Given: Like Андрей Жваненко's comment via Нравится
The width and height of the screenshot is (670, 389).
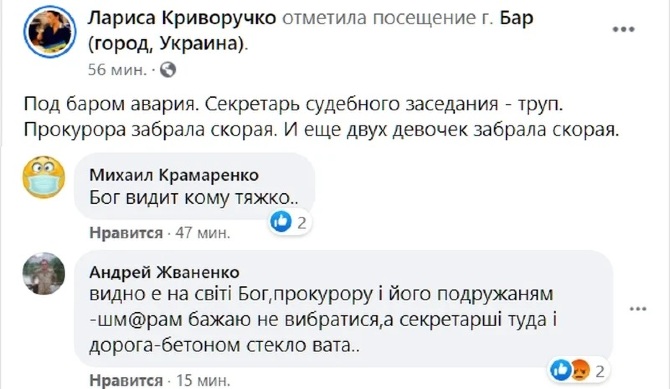Looking at the screenshot, I should point(126,380).
